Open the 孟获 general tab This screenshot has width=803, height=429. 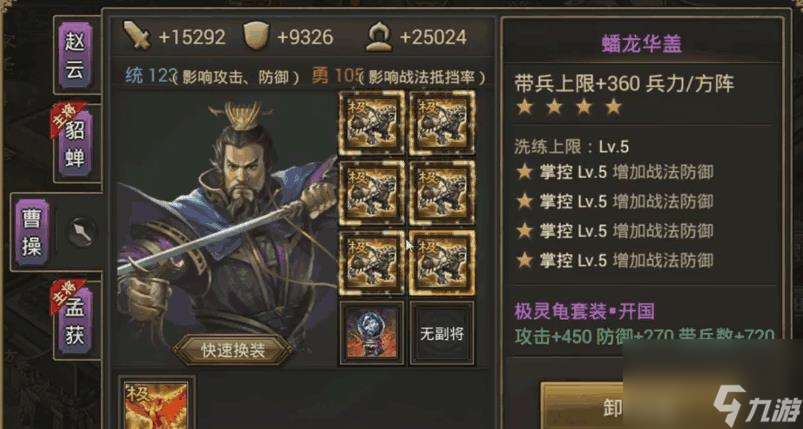tap(75, 321)
